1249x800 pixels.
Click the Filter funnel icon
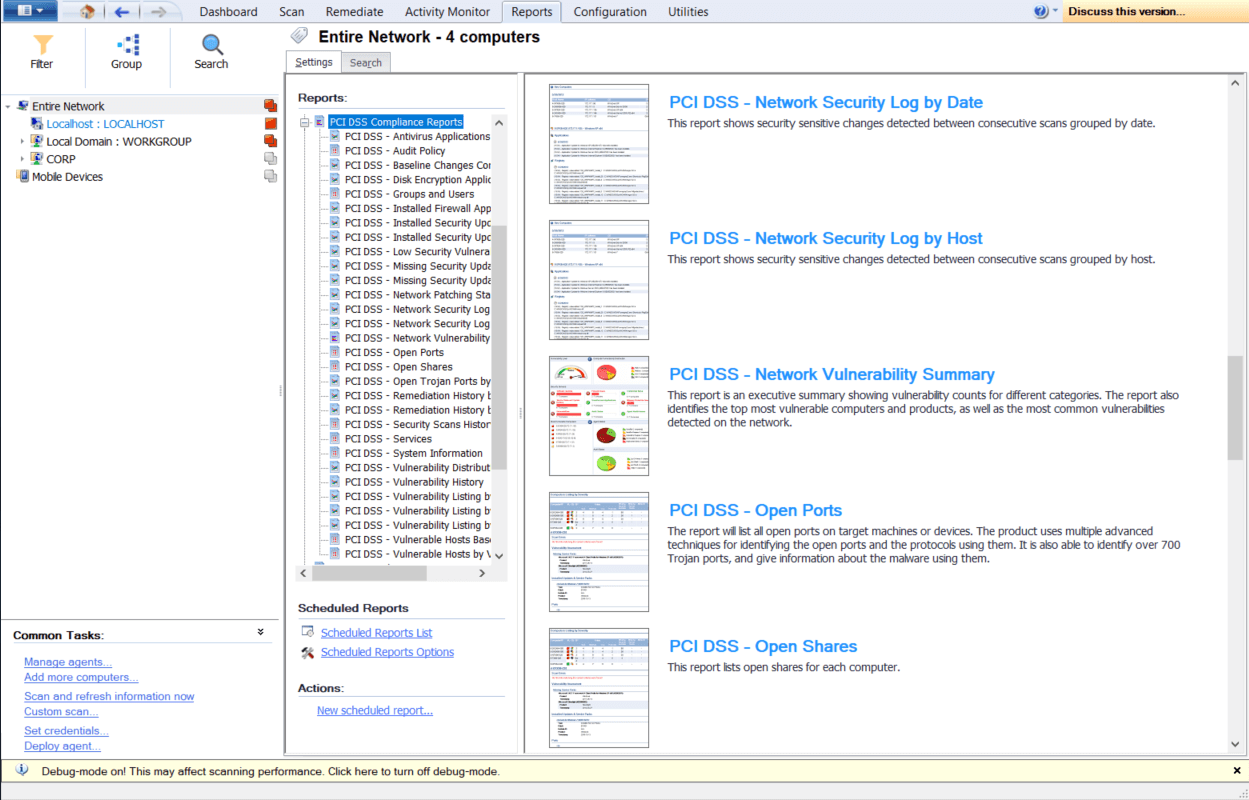click(x=42, y=45)
